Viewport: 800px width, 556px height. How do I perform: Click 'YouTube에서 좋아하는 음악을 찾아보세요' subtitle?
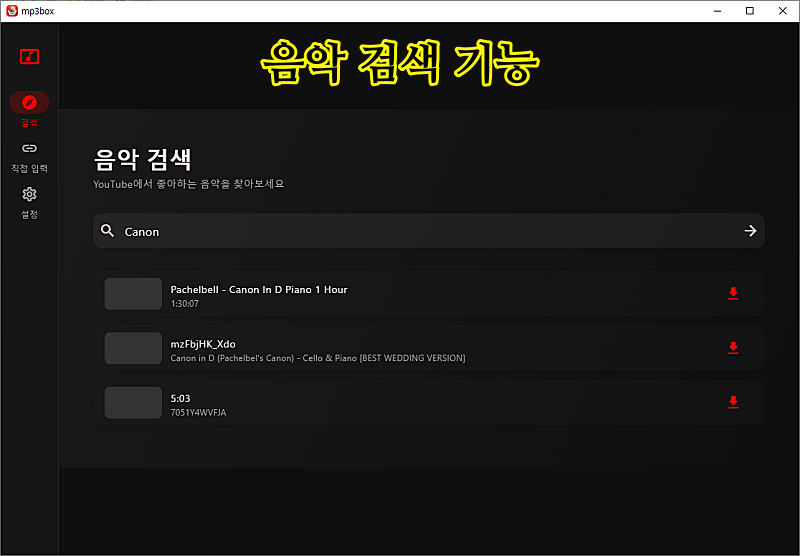189,184
